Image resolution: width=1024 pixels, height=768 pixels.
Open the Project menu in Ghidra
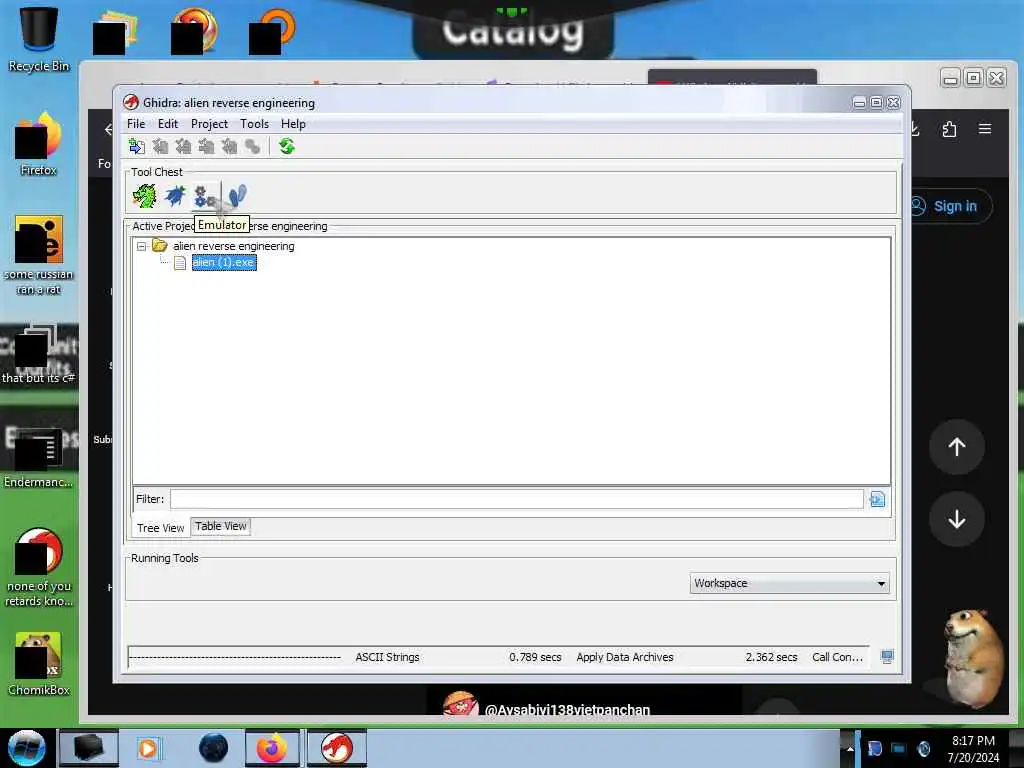pyautogui.click(x=209, y=124)
